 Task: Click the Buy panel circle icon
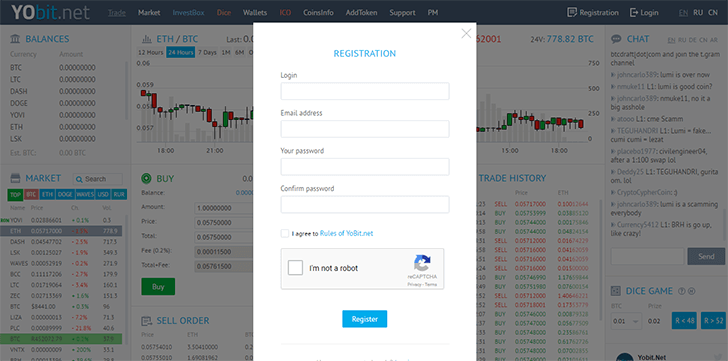146,178
